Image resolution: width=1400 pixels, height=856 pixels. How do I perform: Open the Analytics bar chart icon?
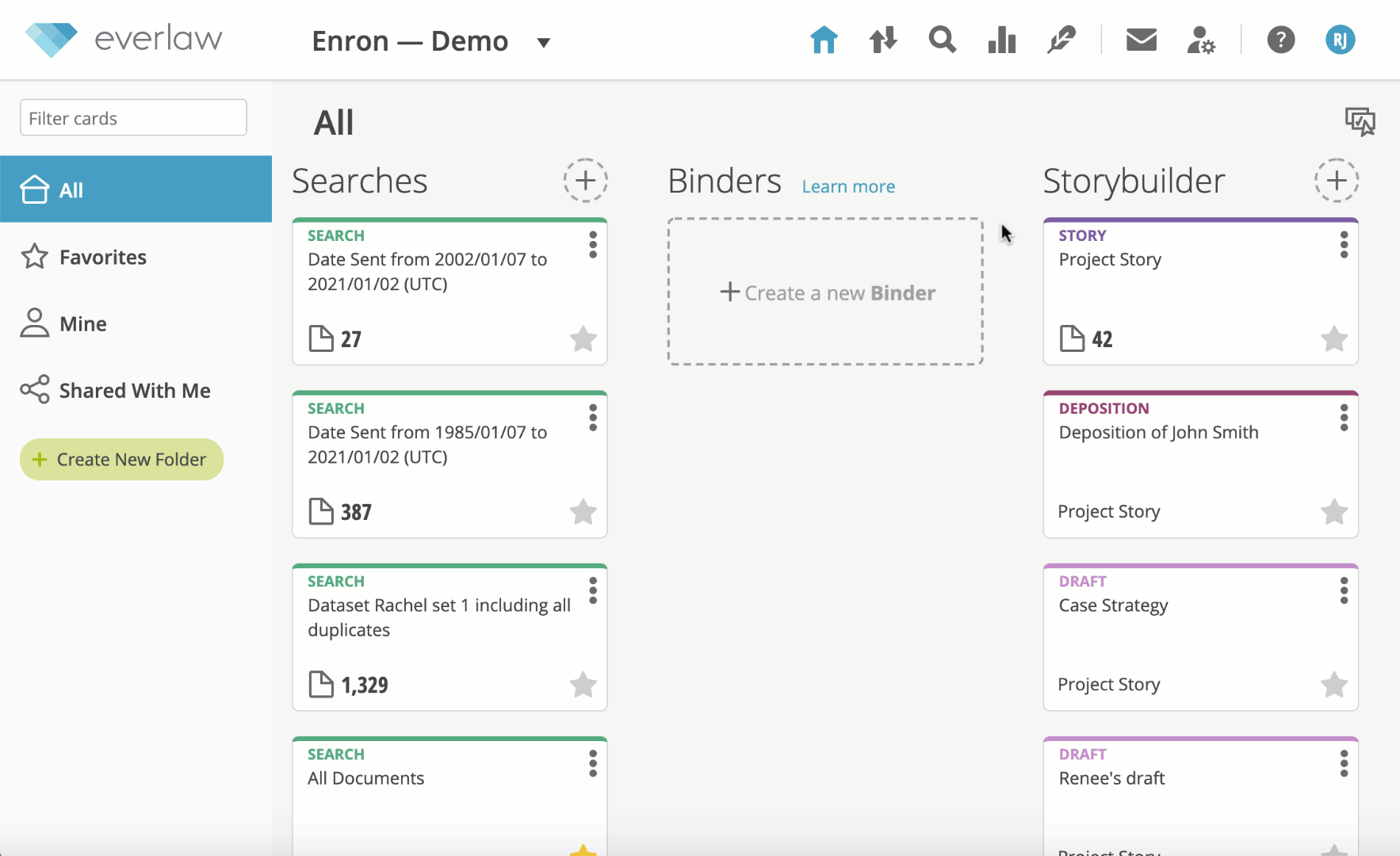pos(1002,40)
